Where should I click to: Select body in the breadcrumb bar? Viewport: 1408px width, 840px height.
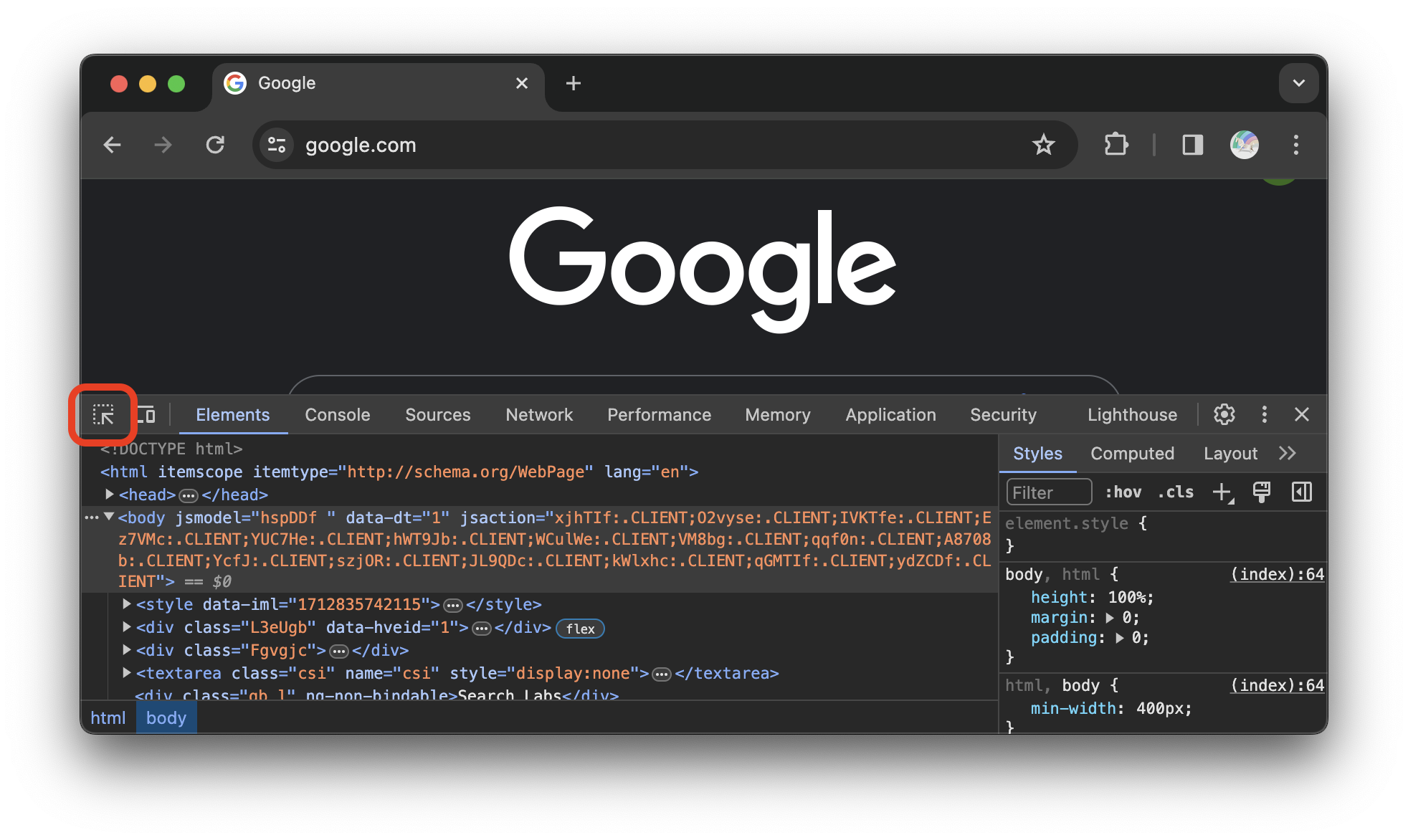coord(166,717)
